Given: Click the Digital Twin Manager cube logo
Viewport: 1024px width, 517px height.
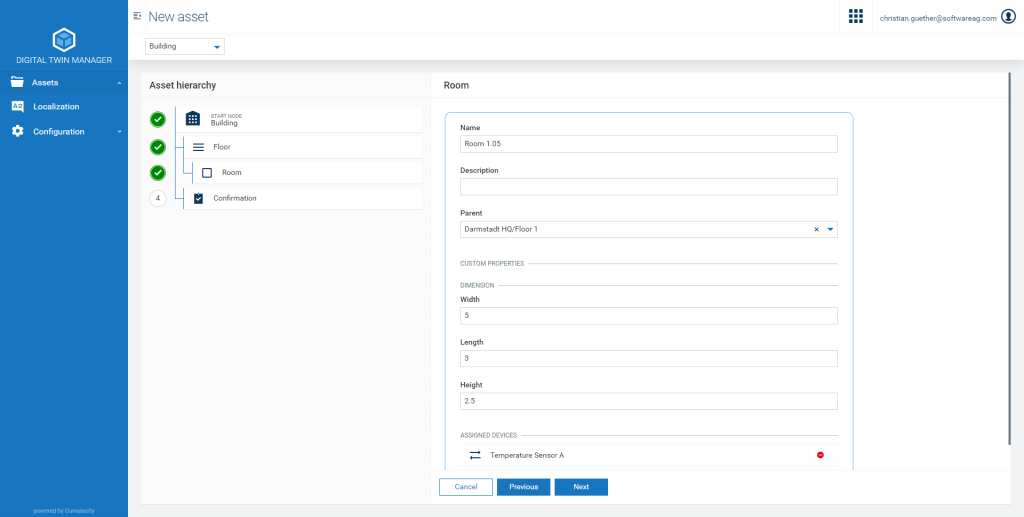Looking at the screenshot, I should click(64, 40).
